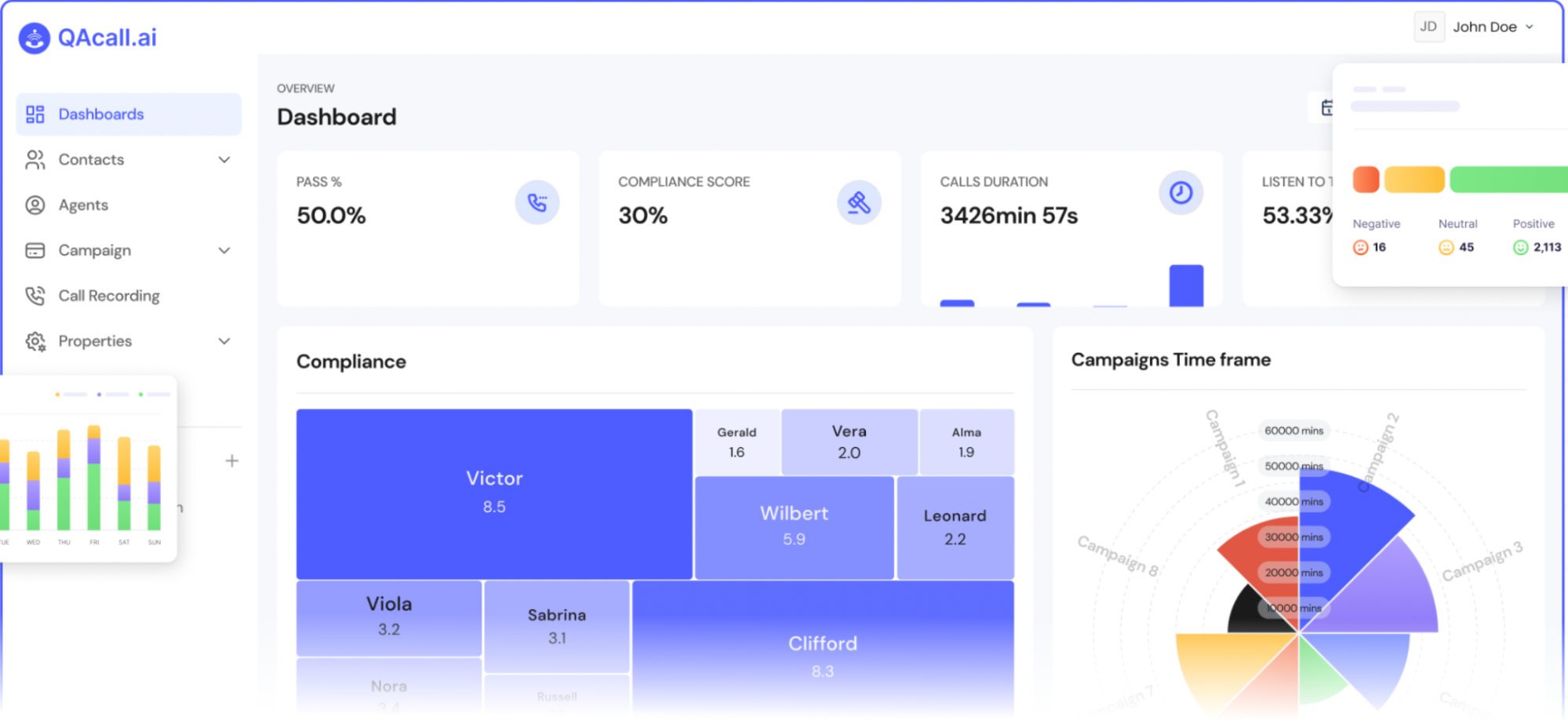1568x720 pixels.
Task: Select the green Positive sentiment bar
Action: tap(1508, 180)
